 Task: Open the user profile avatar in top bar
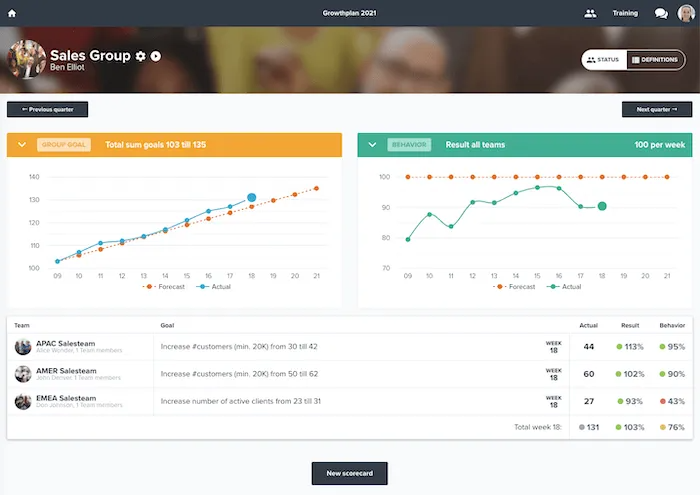[x=685, y=13]
